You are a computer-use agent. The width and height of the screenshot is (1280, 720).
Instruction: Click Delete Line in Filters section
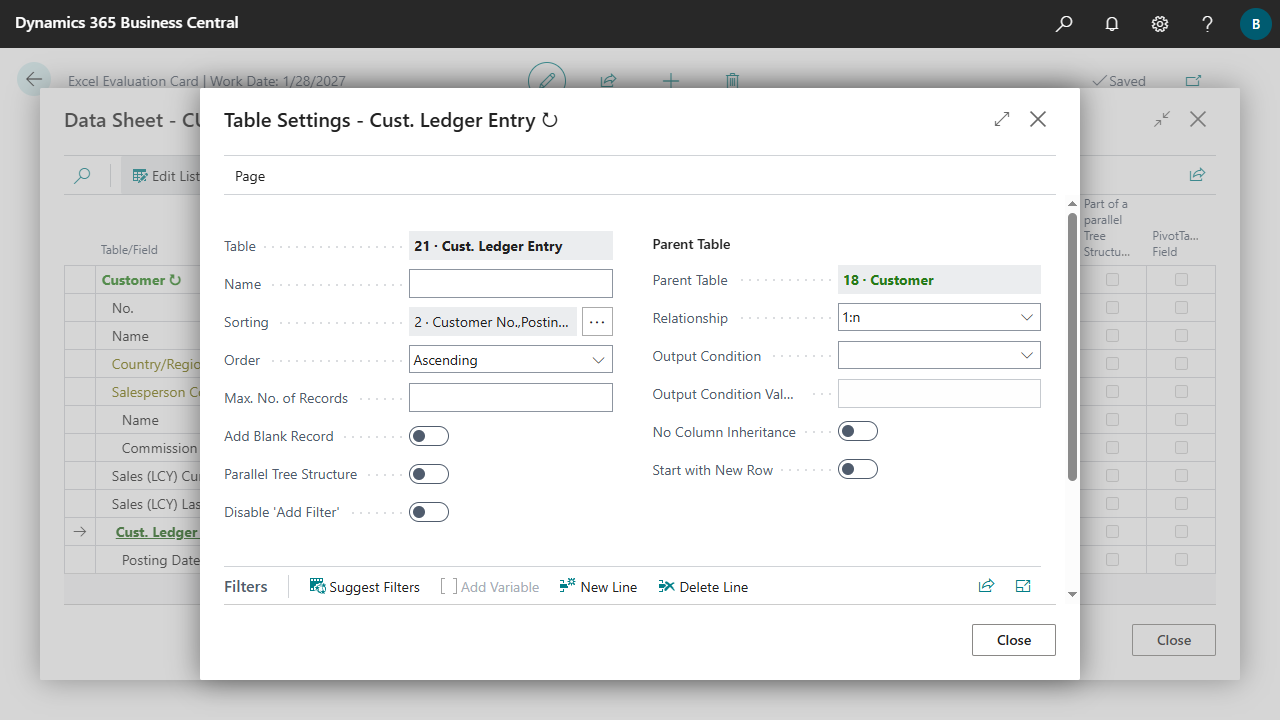click(703, 587)
